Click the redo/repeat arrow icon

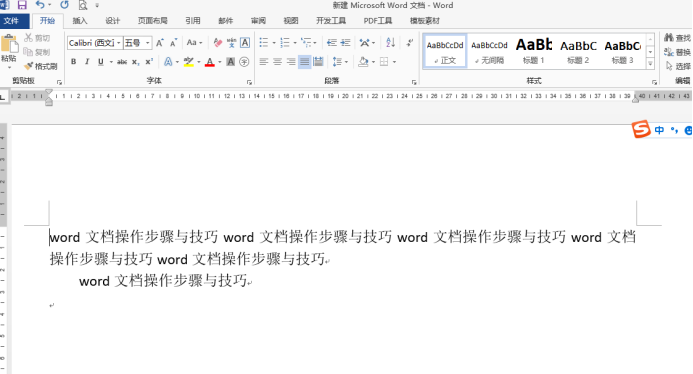(65, 5)
